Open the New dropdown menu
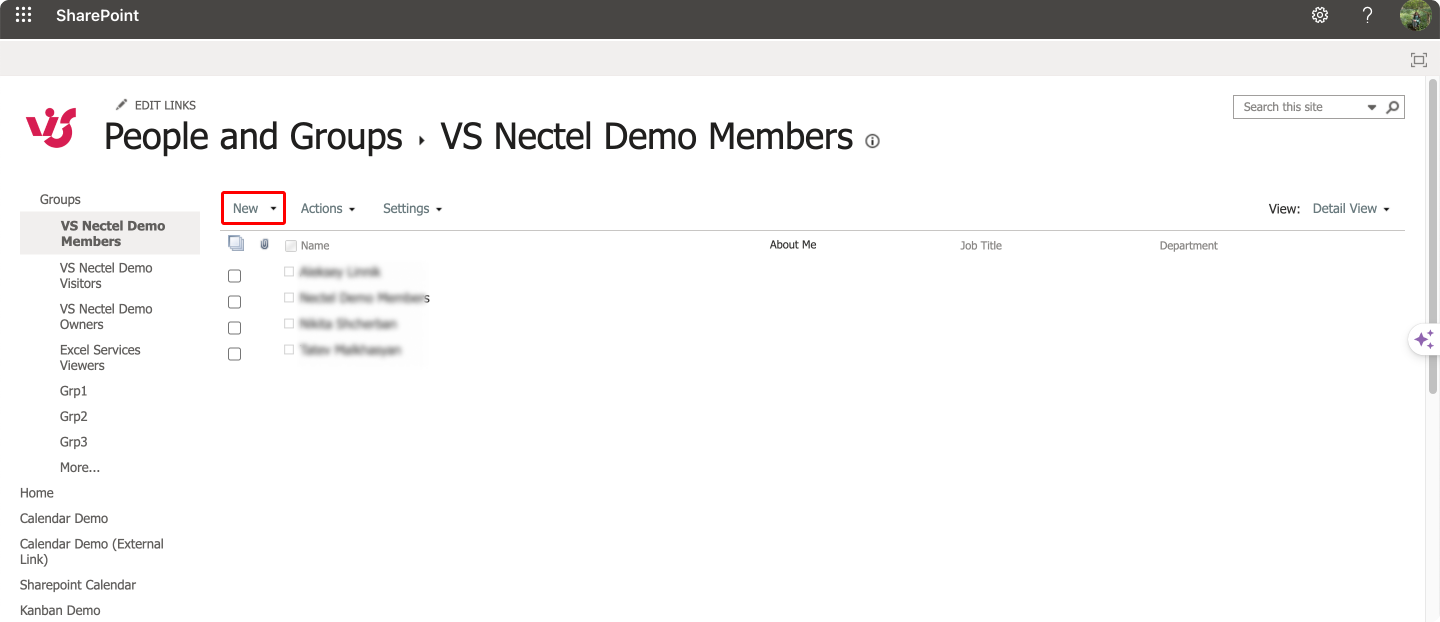Screen dimensions: 1440x622 click(x=254, y=208)
